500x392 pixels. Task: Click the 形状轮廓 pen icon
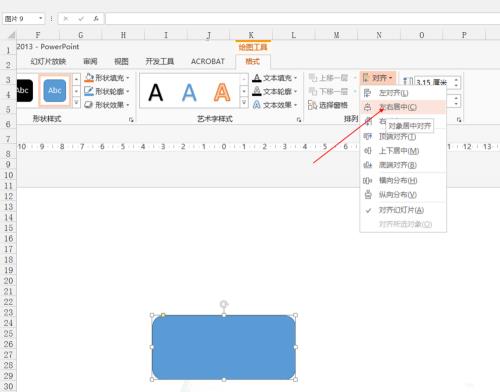point(89,91)
